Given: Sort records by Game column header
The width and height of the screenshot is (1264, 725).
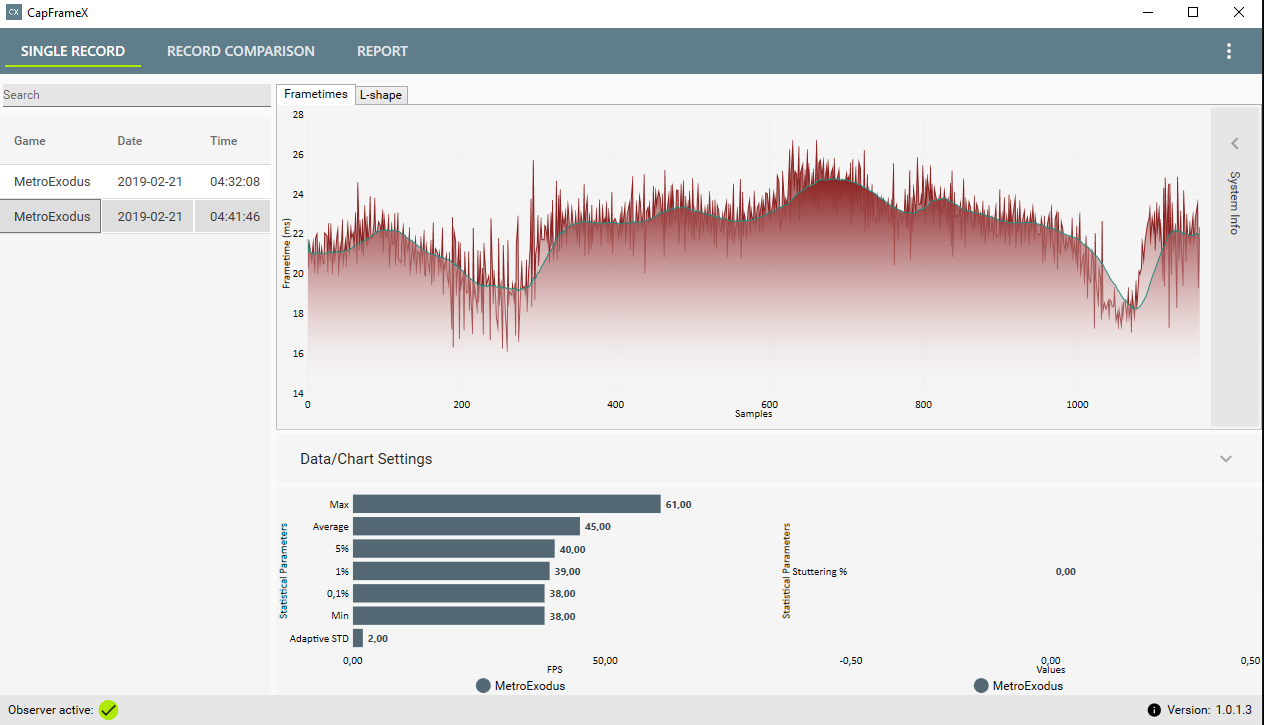Looking at the screenshot, I should point(30,141).
